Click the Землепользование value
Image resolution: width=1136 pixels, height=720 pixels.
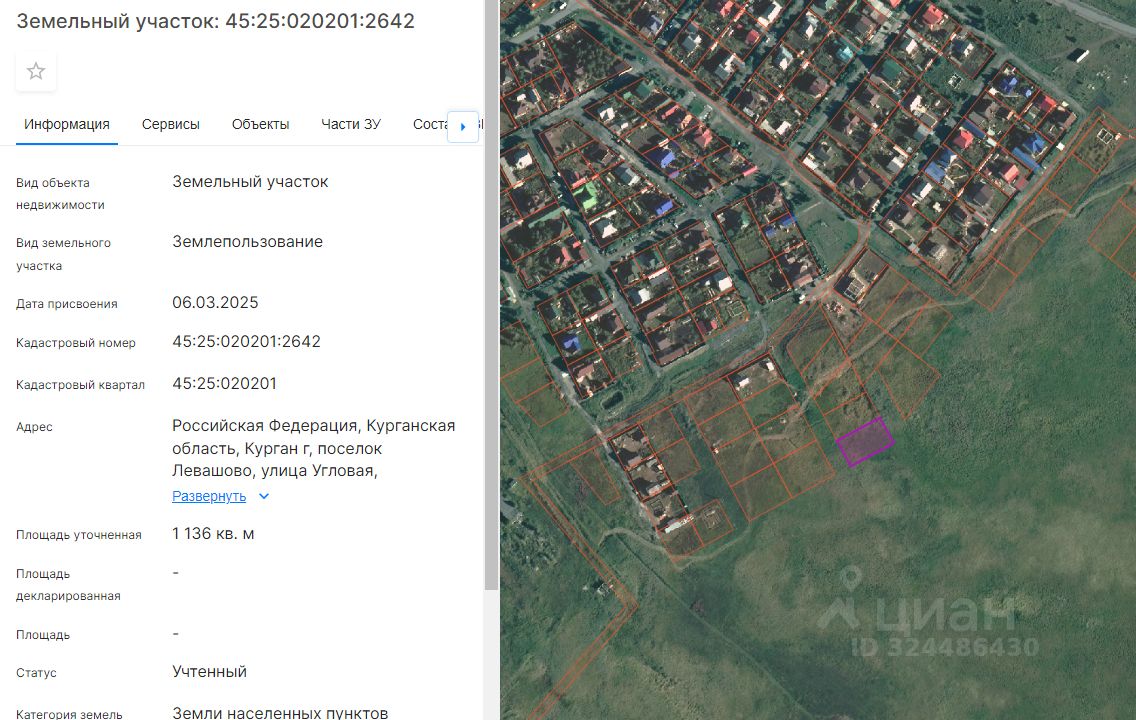click(x=247, y=242)
